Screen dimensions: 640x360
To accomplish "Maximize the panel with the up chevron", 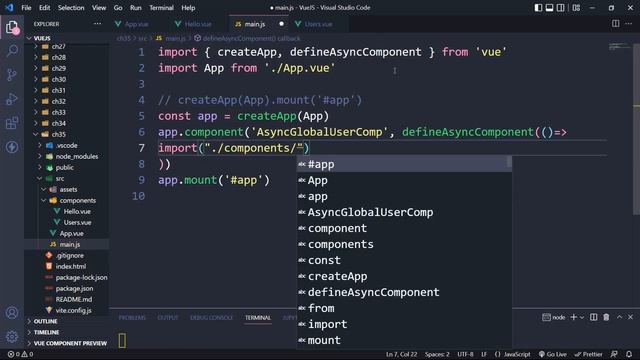I will 619,317.
